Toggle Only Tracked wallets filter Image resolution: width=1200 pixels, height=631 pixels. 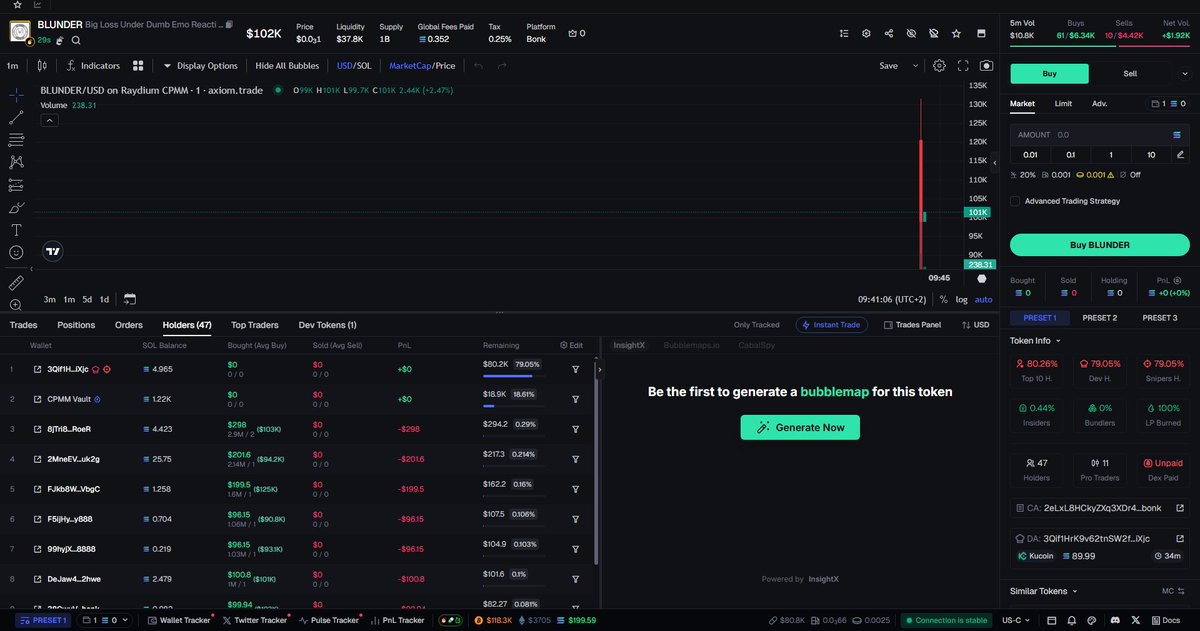[756, 325]
